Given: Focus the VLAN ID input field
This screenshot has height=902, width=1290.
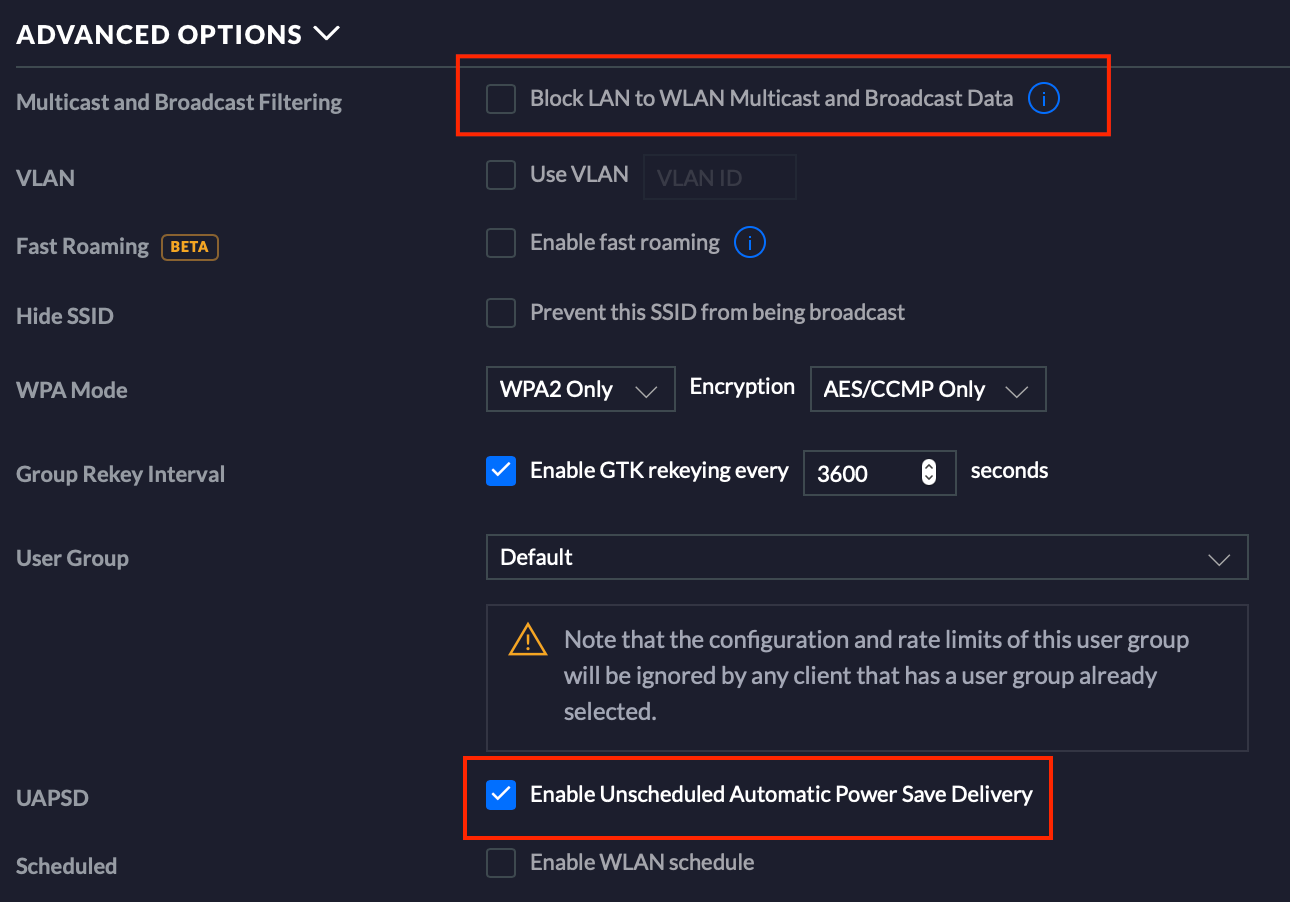Looking at the screenshot, I should (x=720, y=177).
